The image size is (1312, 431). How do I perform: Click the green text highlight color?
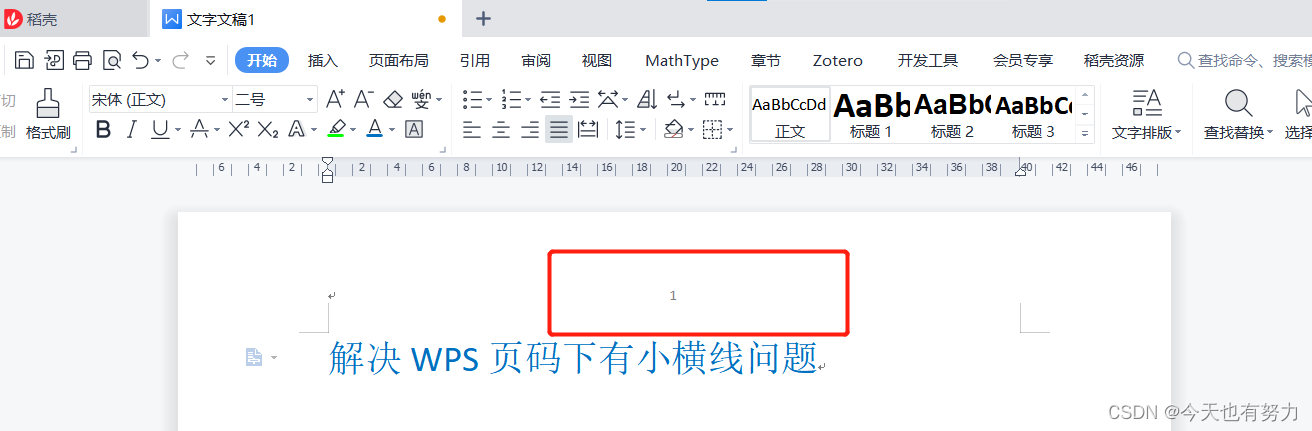(336, 129)
